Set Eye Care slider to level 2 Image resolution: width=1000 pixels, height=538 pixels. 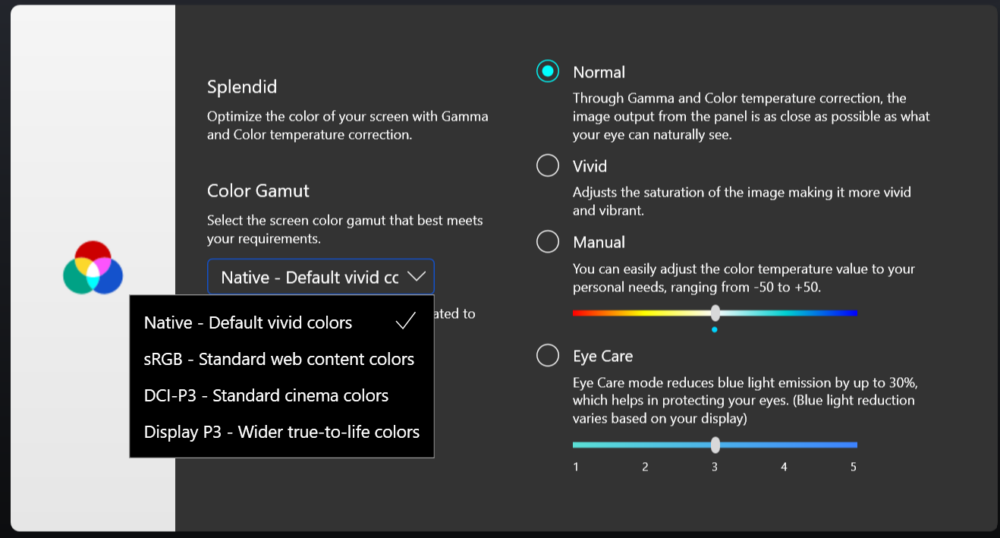(x=645, y=445)
